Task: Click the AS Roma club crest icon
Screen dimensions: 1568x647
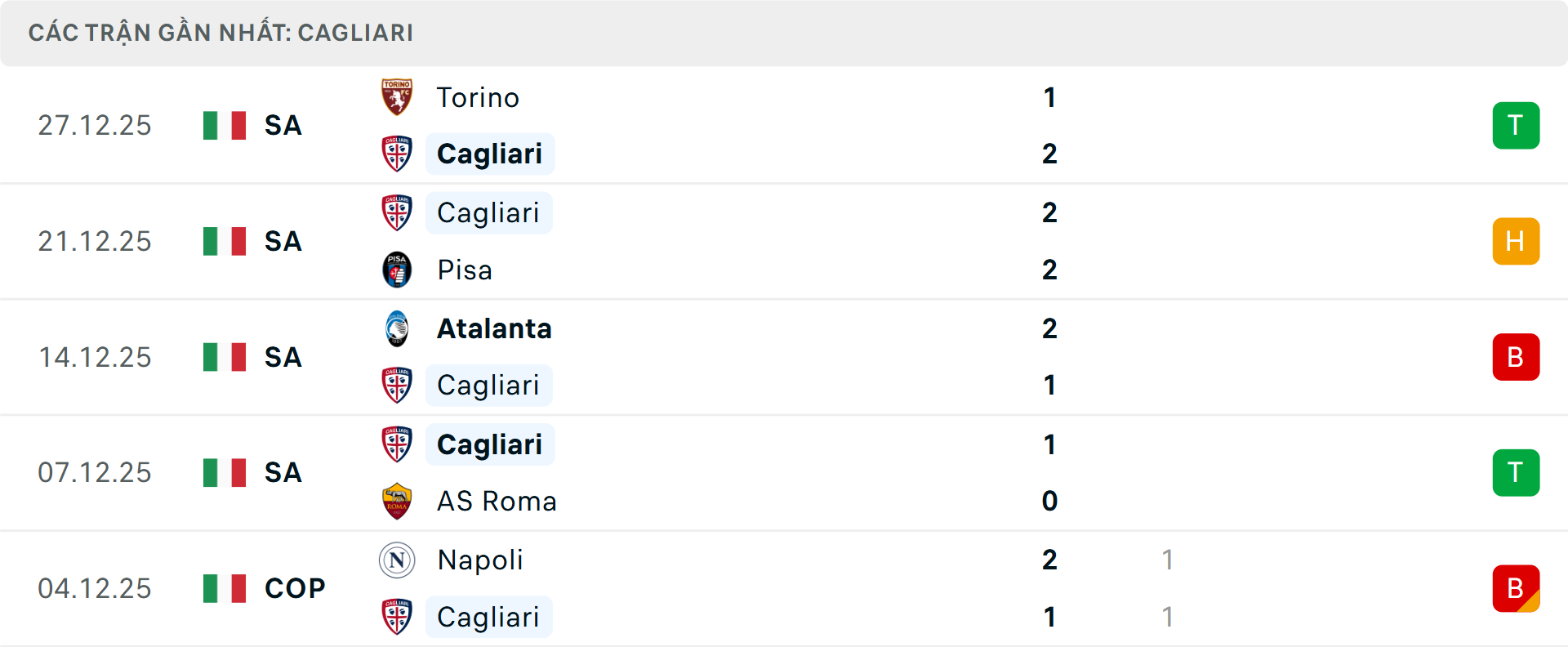Action: [x=397, y=501]
